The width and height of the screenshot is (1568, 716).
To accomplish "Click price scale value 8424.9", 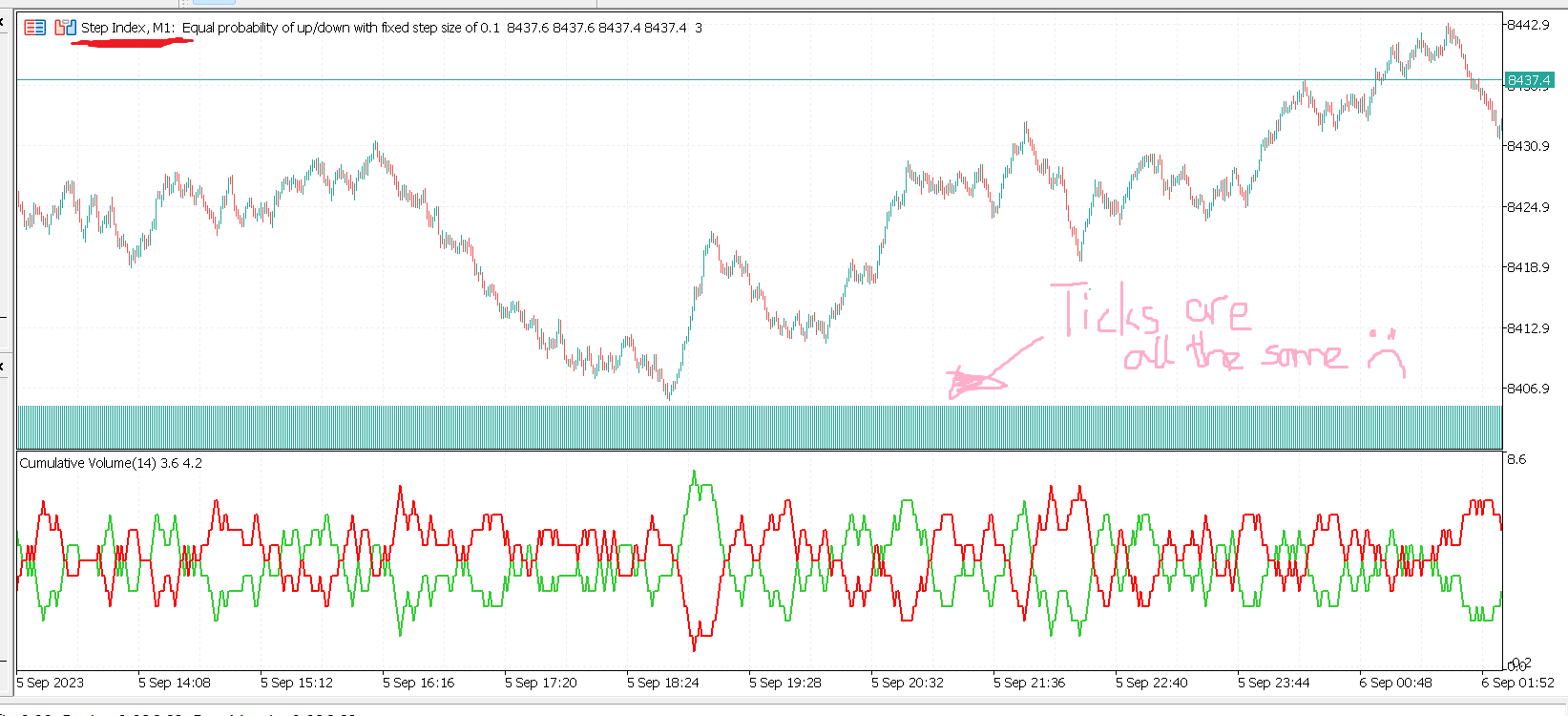I will (x=1528, y=207).
